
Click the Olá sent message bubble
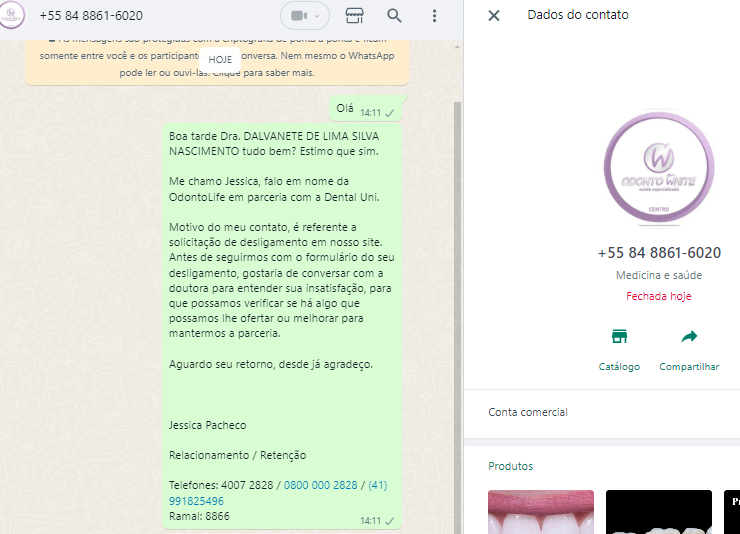click(365, 109)
